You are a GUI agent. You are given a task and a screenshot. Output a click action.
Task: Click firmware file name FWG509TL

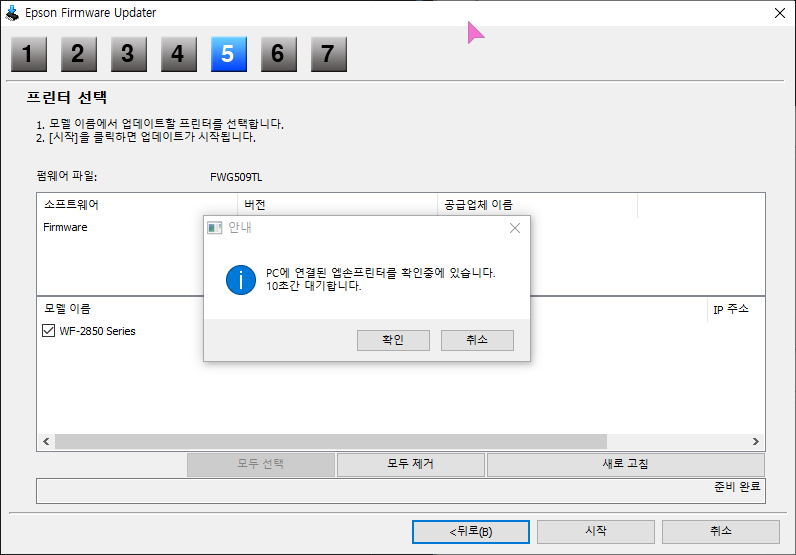[236, 177]
